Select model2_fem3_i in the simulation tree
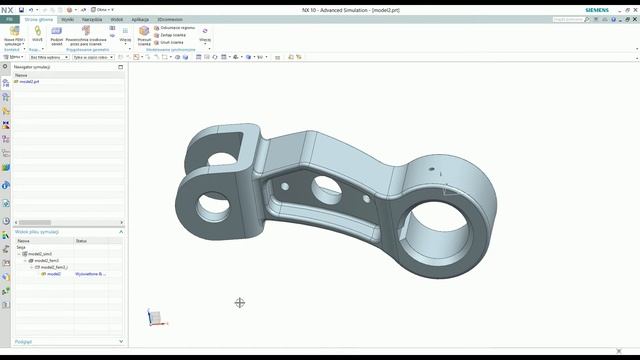 click(x=51, y=267)
